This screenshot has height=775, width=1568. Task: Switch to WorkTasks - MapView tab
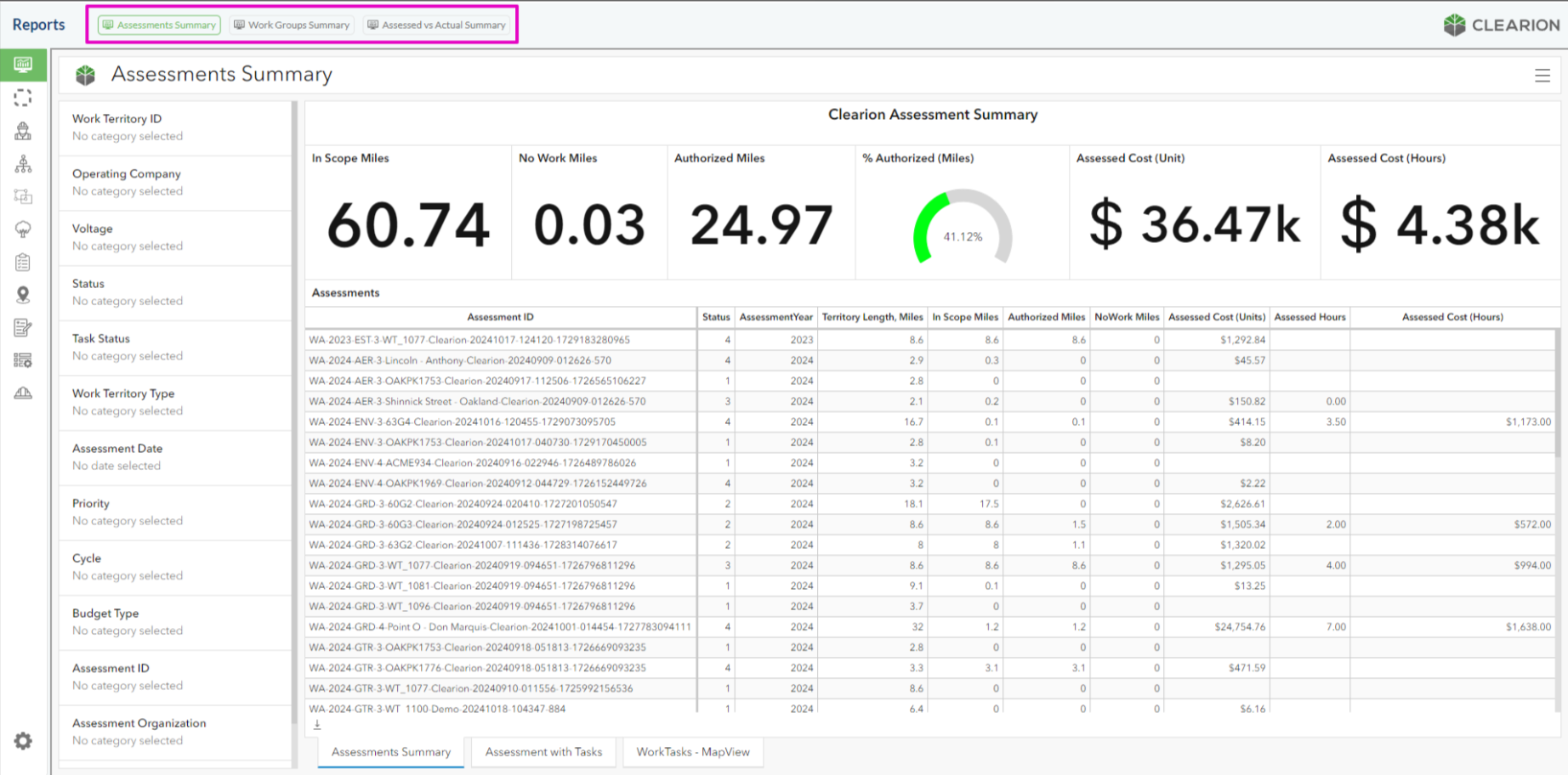click(x=692, y=752)
